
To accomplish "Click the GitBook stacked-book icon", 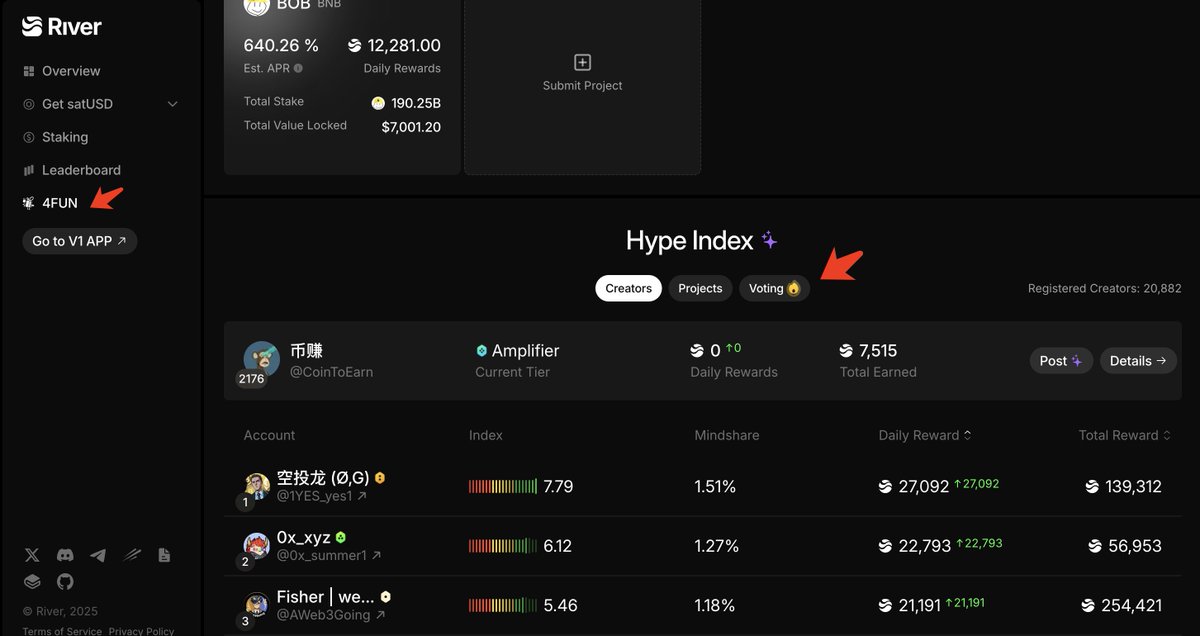I will 32,581.
